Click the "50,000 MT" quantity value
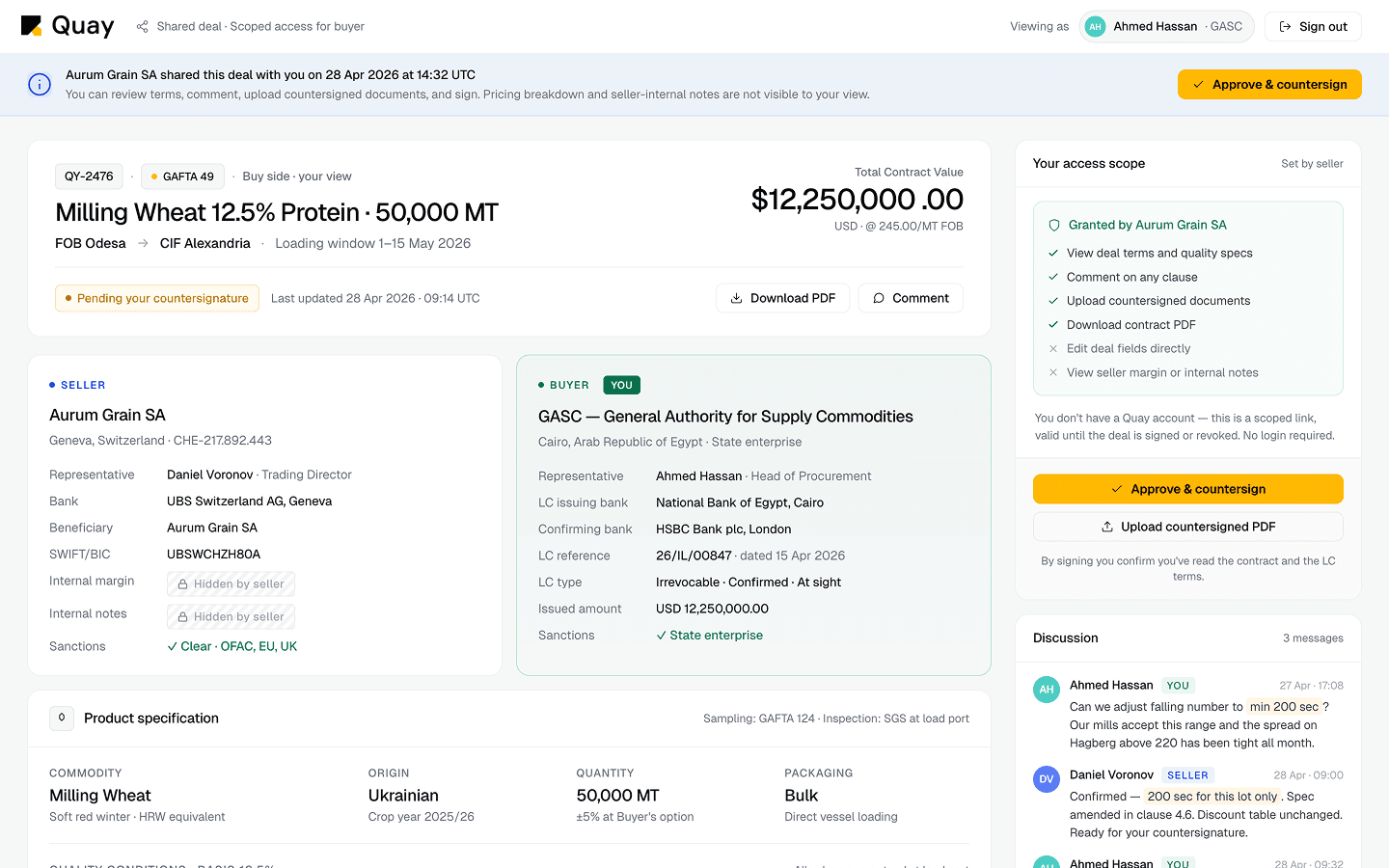Image resolution: width=1389 pixels, height=868 pixels. pos(618,796)
